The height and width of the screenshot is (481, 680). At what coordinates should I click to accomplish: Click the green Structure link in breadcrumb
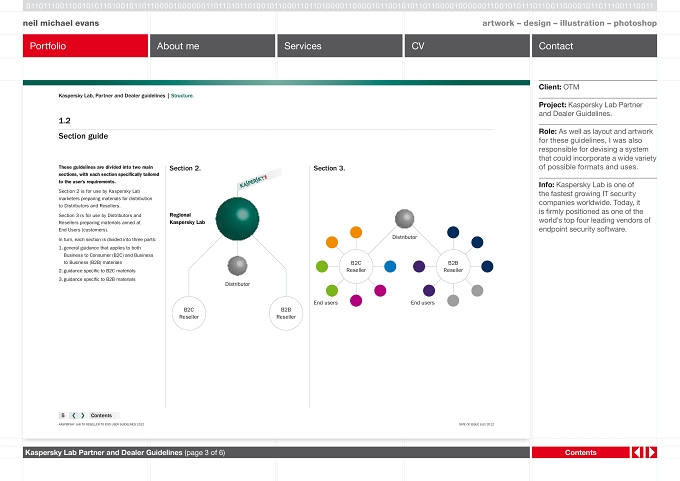(182, 95)
